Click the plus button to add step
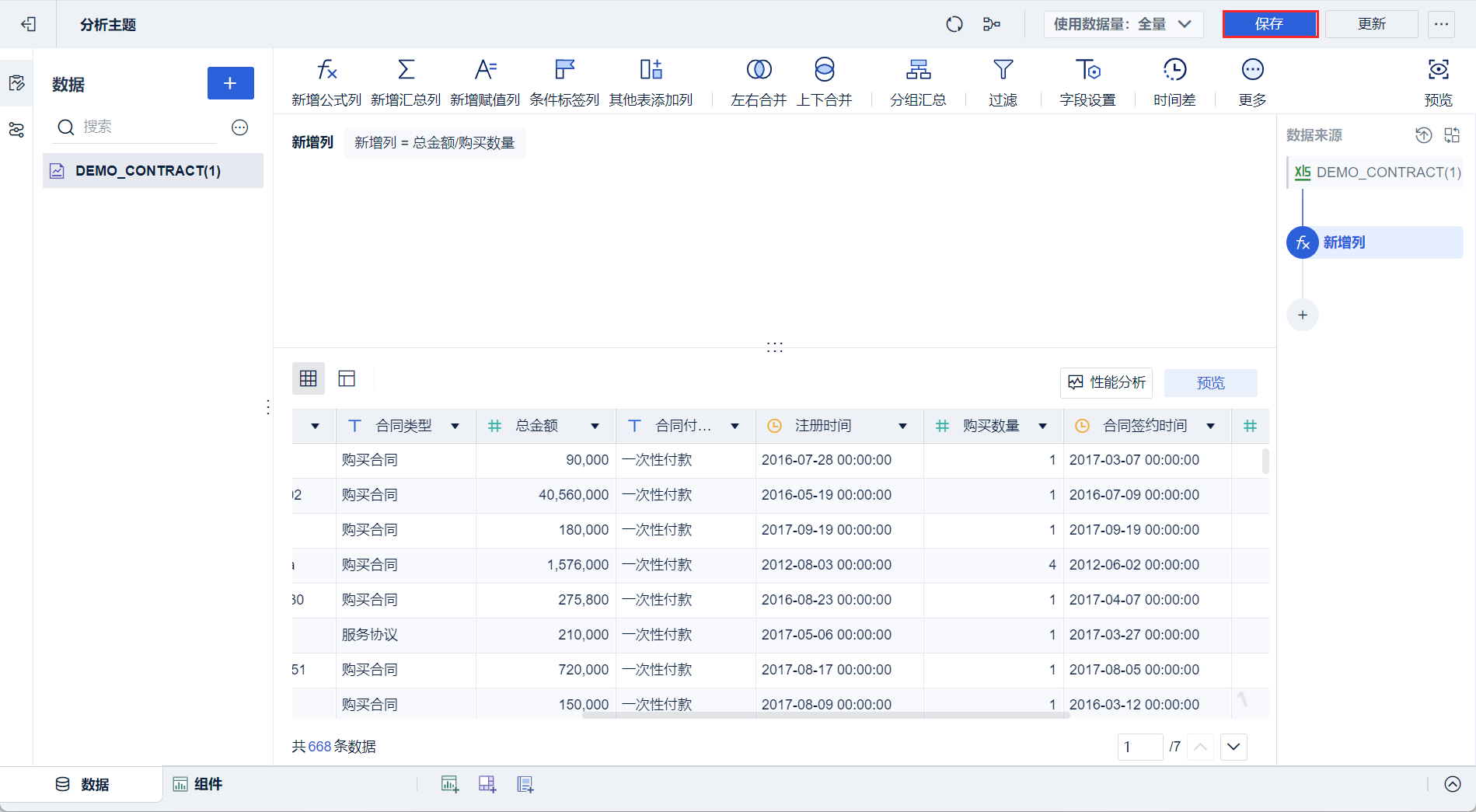Image resolution: width=1476 pixels, height=812 pixels. (x=1303, y=315)
